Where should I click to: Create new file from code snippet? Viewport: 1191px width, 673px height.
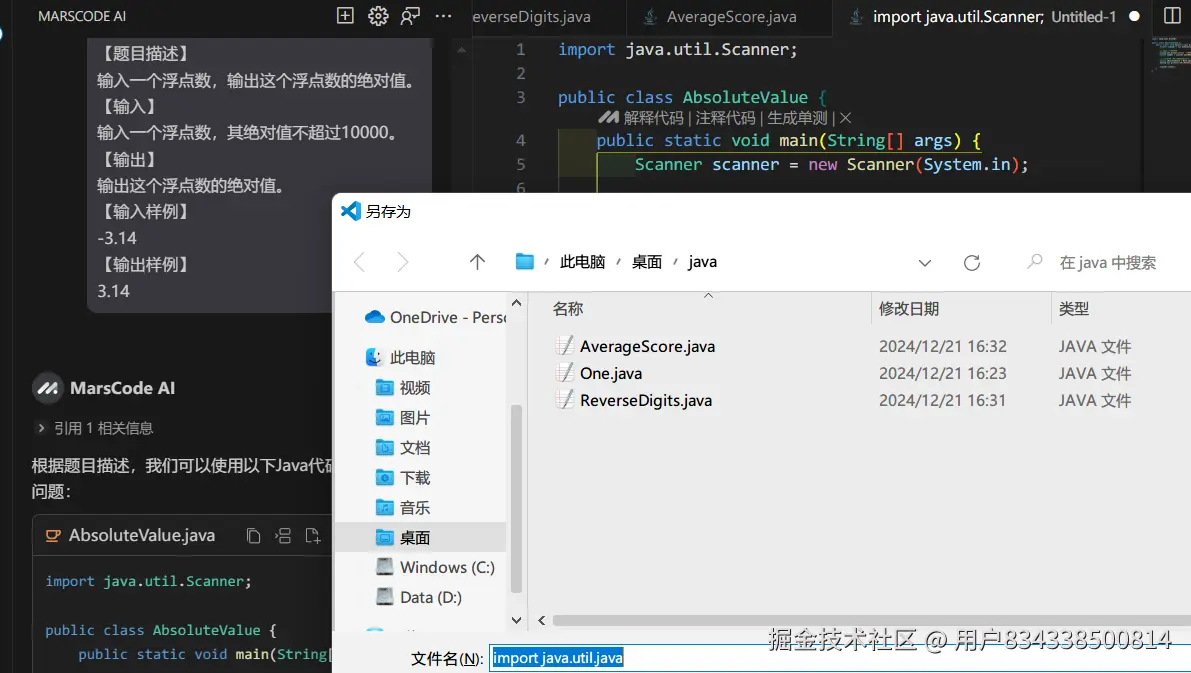click(313, 535)
